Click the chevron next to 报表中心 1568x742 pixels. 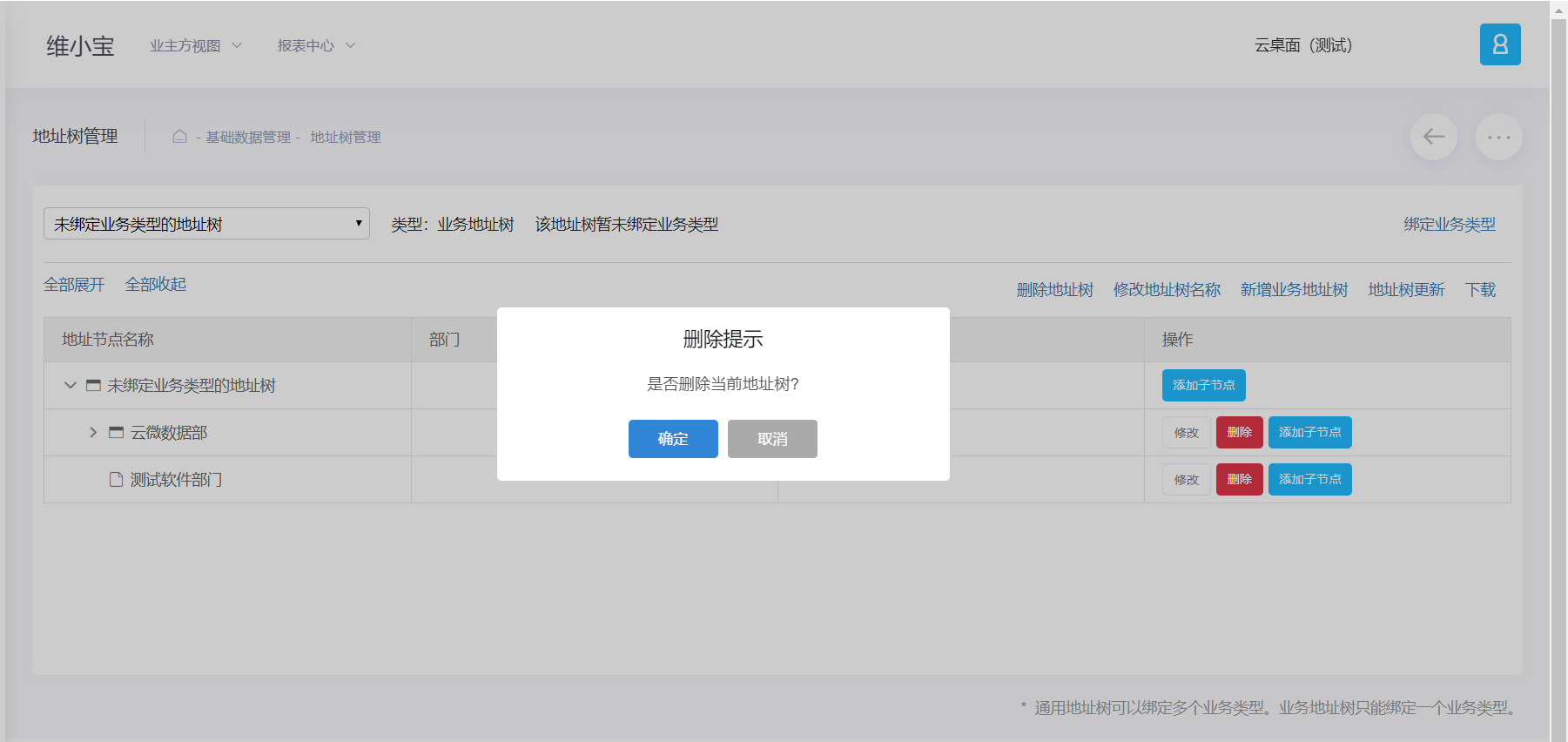click(x=350, y=45)
